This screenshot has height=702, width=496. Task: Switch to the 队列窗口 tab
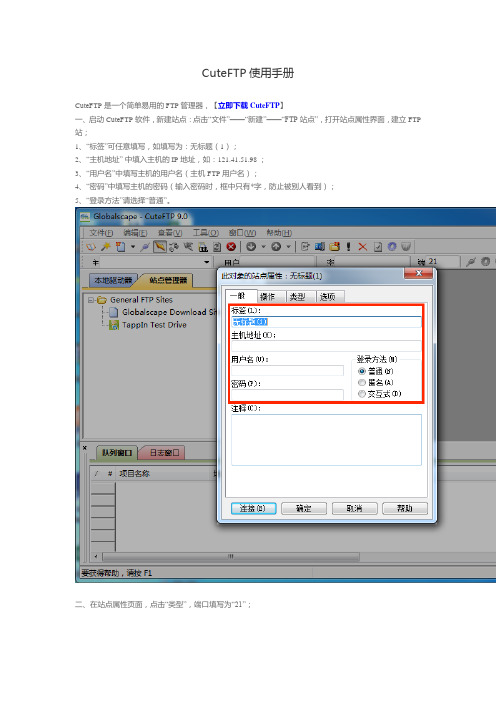point(117,453)
